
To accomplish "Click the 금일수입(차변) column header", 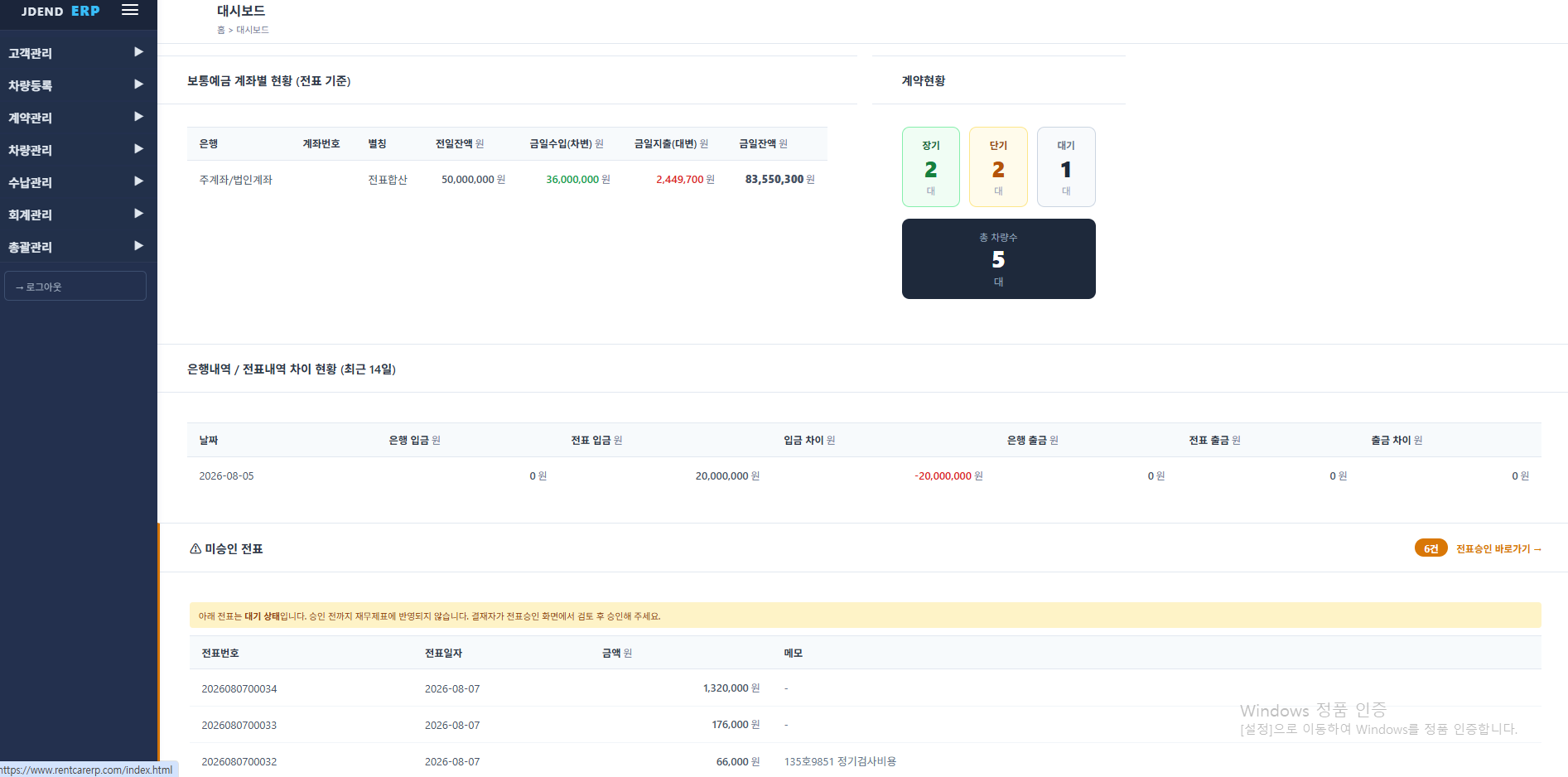I will pos(567,143).
